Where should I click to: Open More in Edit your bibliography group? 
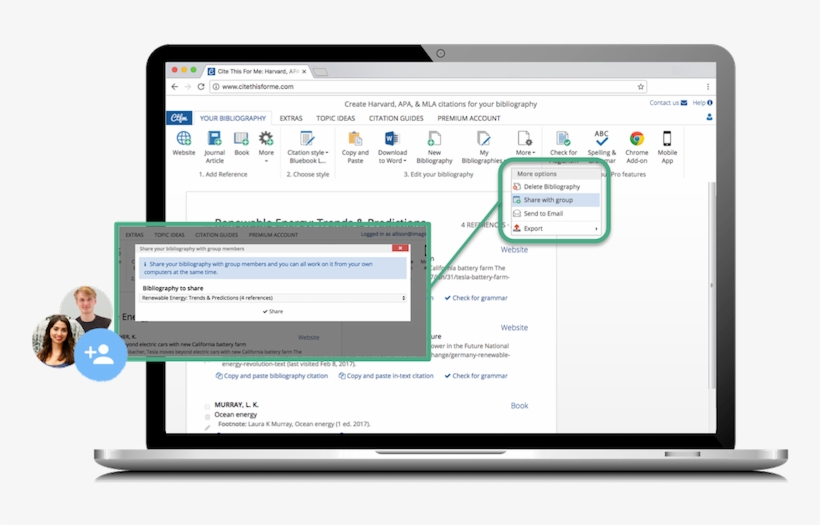coord(525,143)
